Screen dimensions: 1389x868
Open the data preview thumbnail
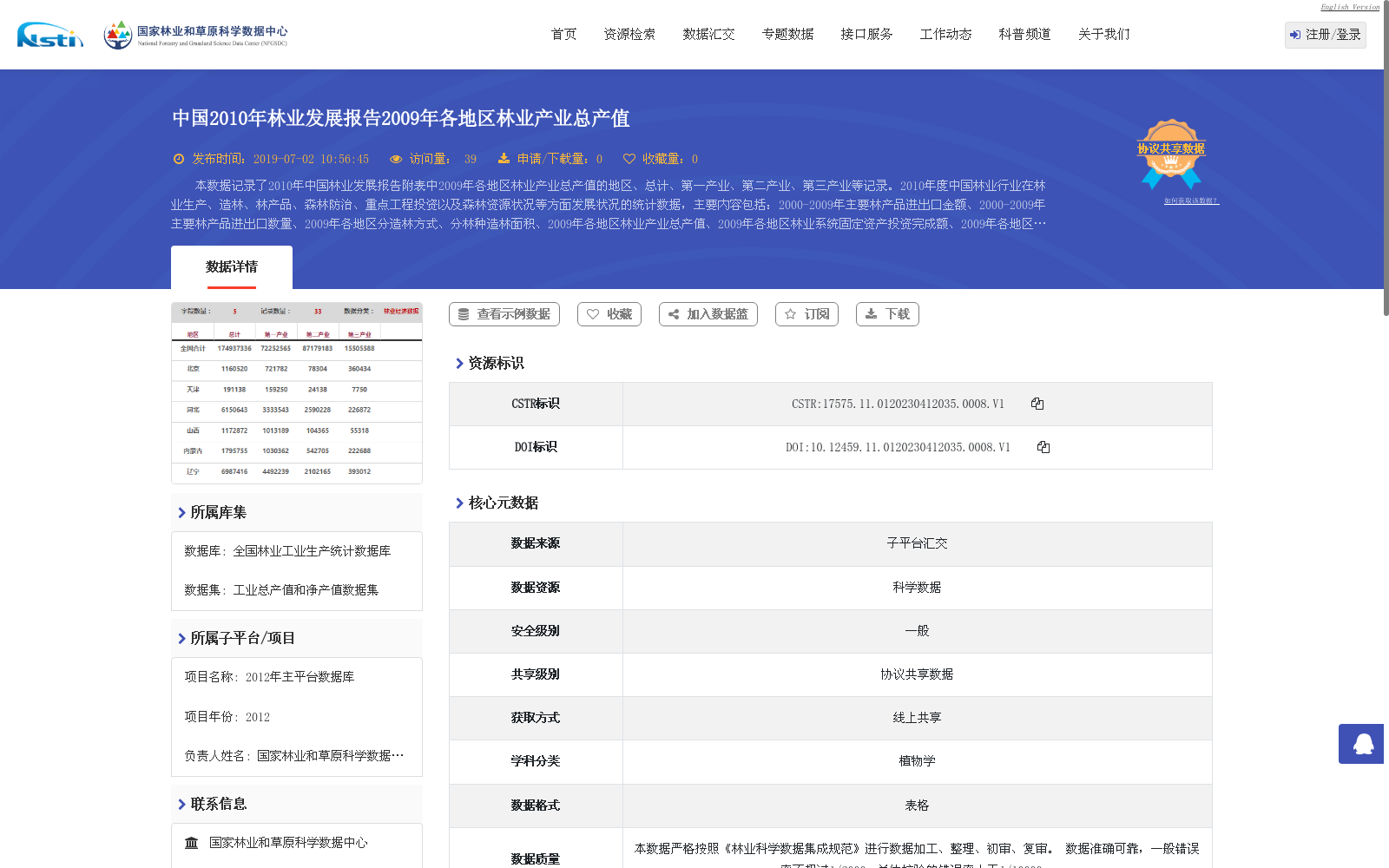coord(297,393)
